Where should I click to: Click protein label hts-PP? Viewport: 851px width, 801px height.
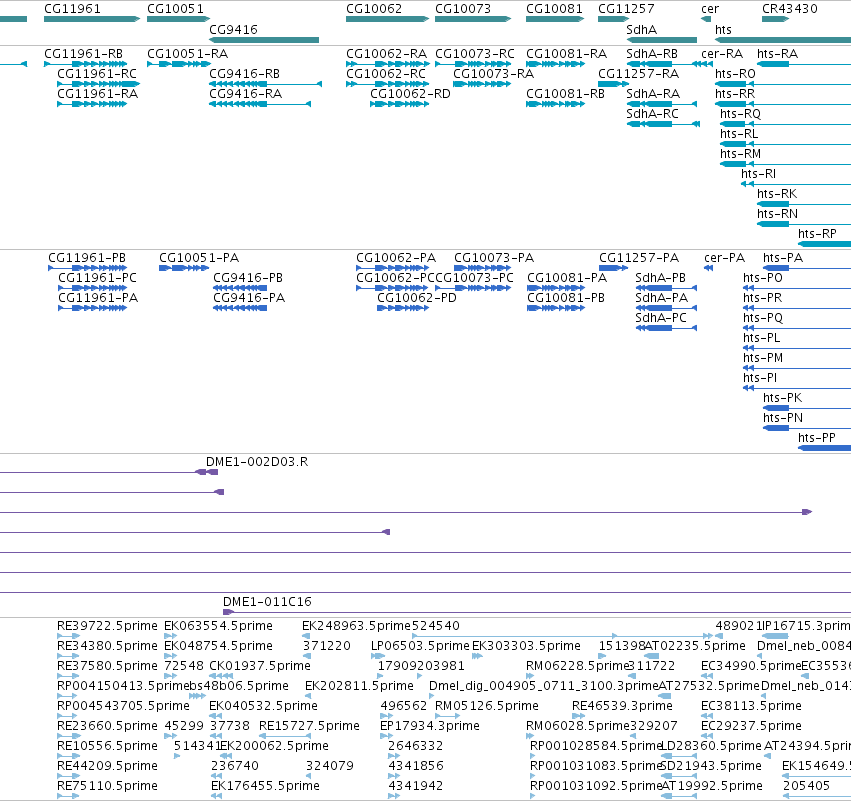817,438
